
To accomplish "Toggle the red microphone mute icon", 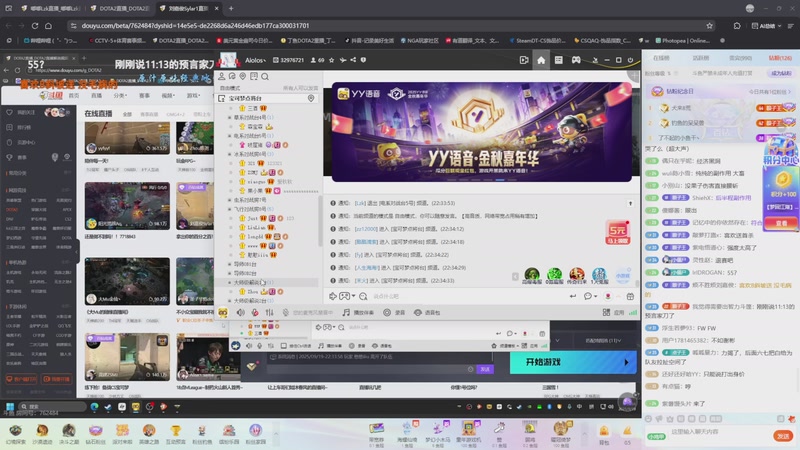I will pyautogui.click(x=255, y=312).
